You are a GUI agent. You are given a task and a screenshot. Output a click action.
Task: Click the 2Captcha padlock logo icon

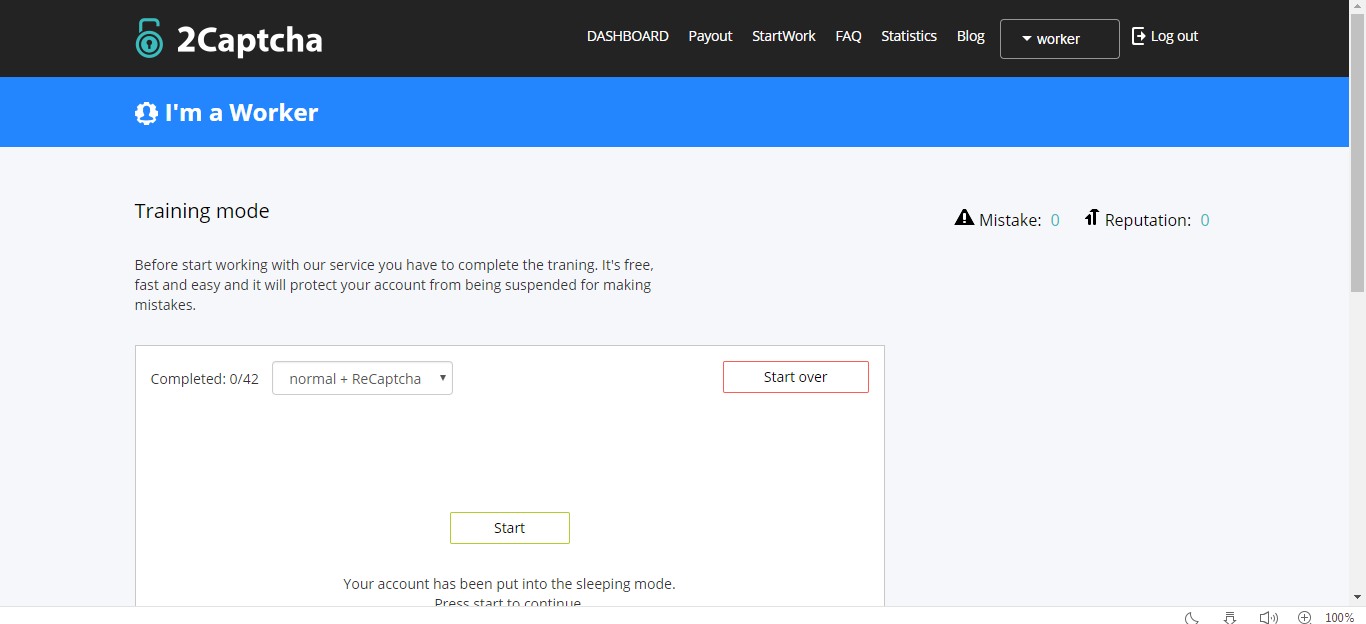pyautogui.click(x=149, y=38)
